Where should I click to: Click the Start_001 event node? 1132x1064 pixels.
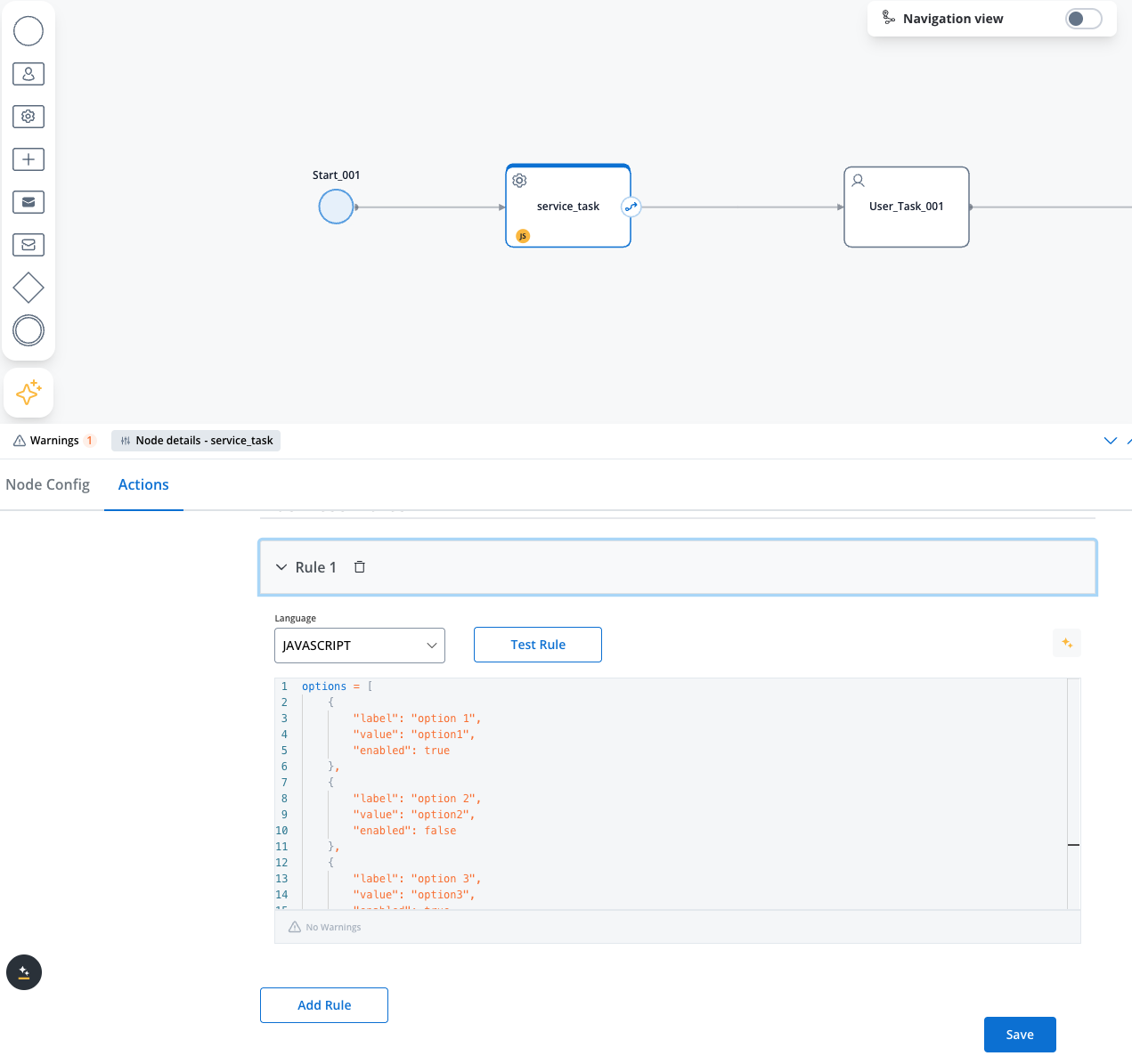(337, 207)
